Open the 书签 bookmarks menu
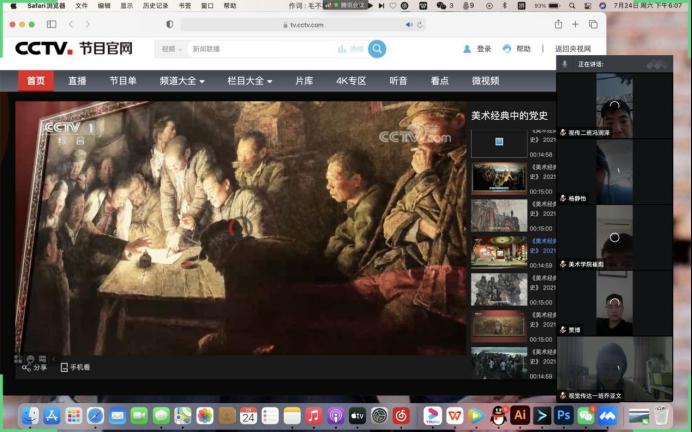 (185, 6)
